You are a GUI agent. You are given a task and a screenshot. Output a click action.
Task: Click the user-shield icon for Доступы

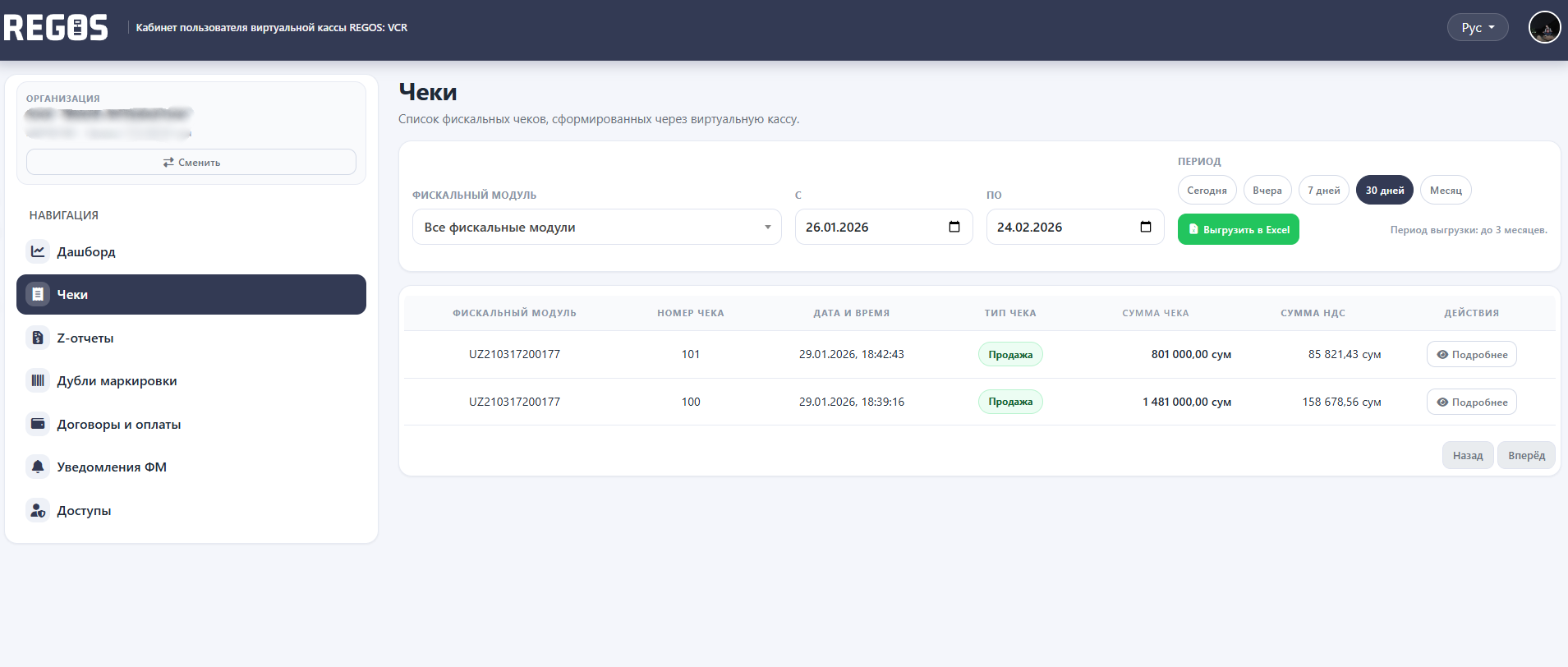(38, 510)
